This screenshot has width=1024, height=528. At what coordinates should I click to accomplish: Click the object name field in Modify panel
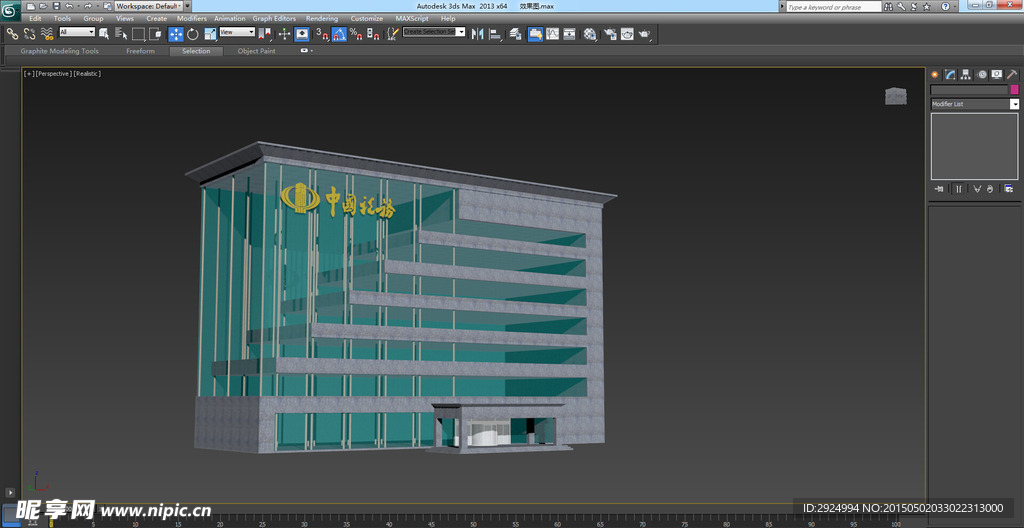(969, 90)
